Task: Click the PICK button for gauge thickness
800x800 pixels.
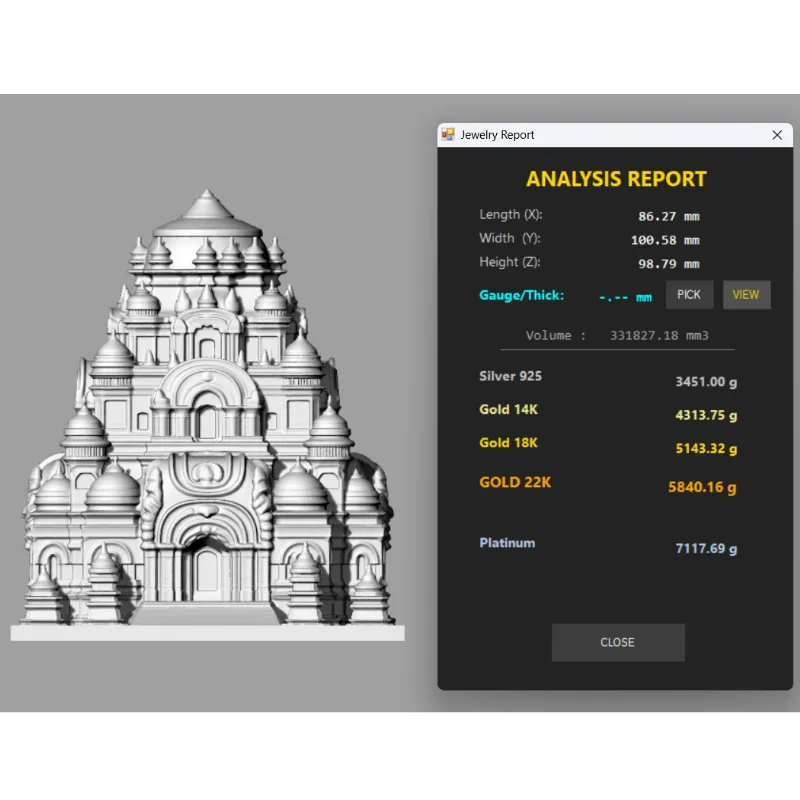Action: tap(689, 295)
